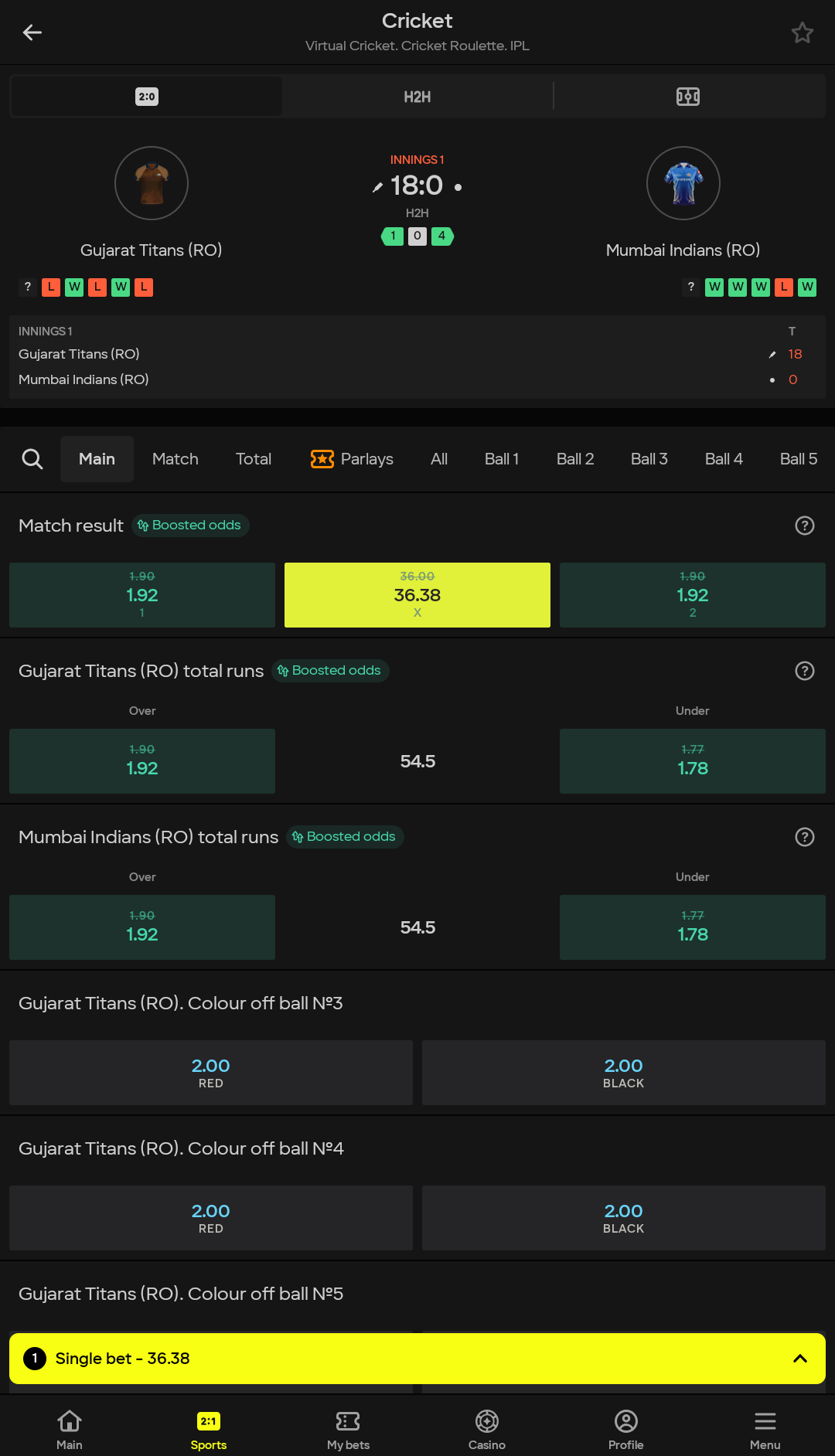This screenshot has width=835, height=1456.
Task: Select the Match markets tab
Action: tap(176, 459)
